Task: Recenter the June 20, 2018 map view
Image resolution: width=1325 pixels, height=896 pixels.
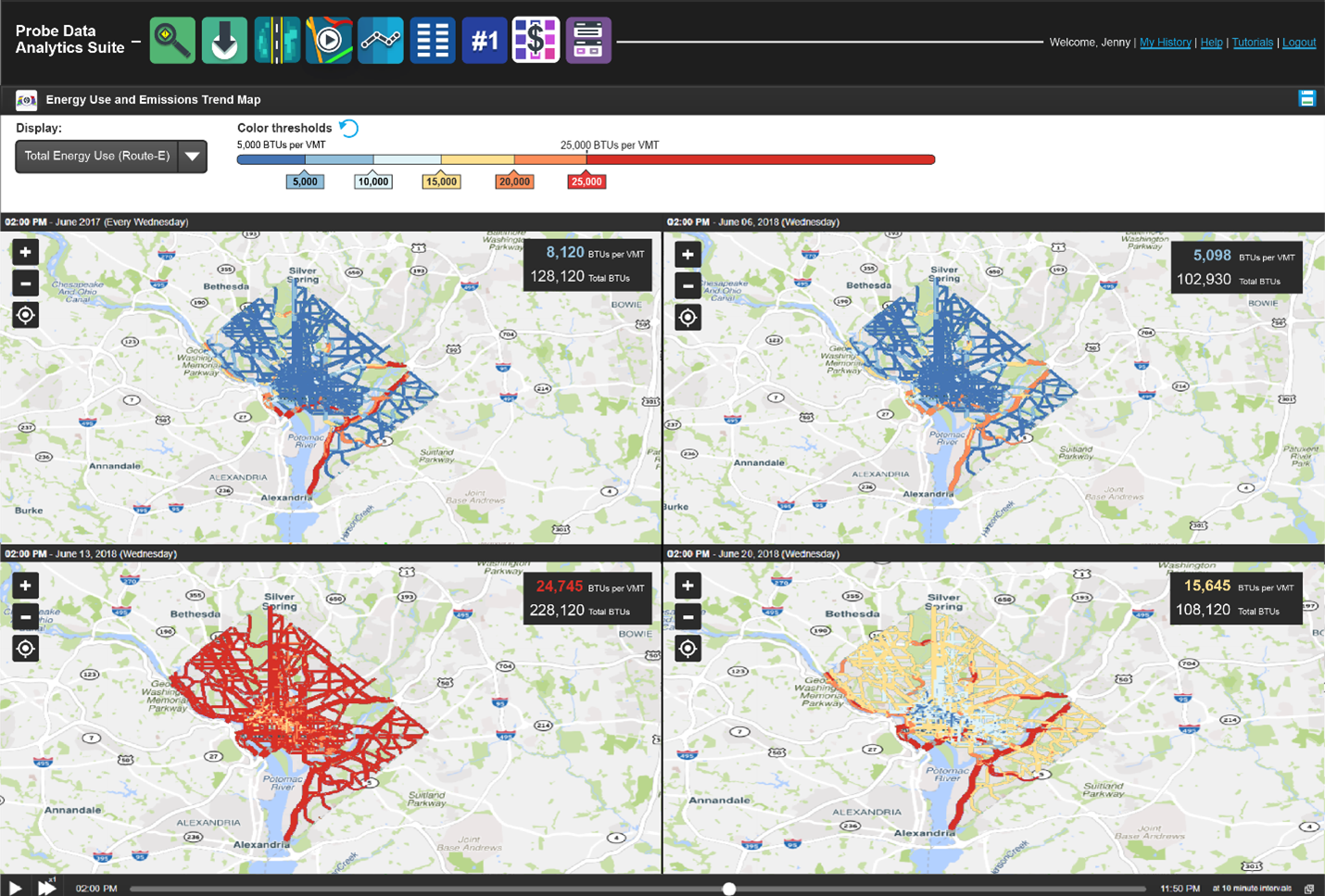Action: (688, 648)
